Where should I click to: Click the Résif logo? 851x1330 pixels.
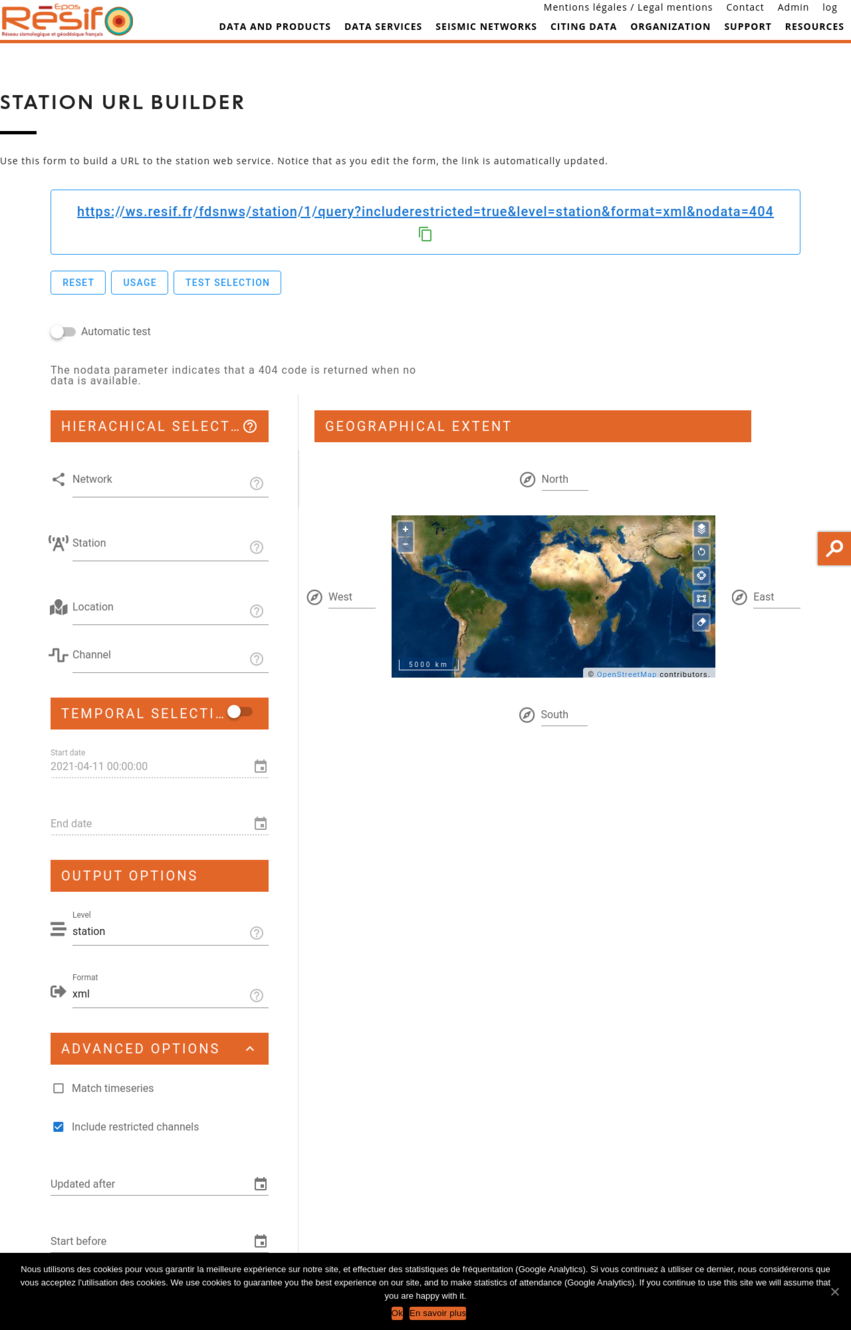coord(67,20)
